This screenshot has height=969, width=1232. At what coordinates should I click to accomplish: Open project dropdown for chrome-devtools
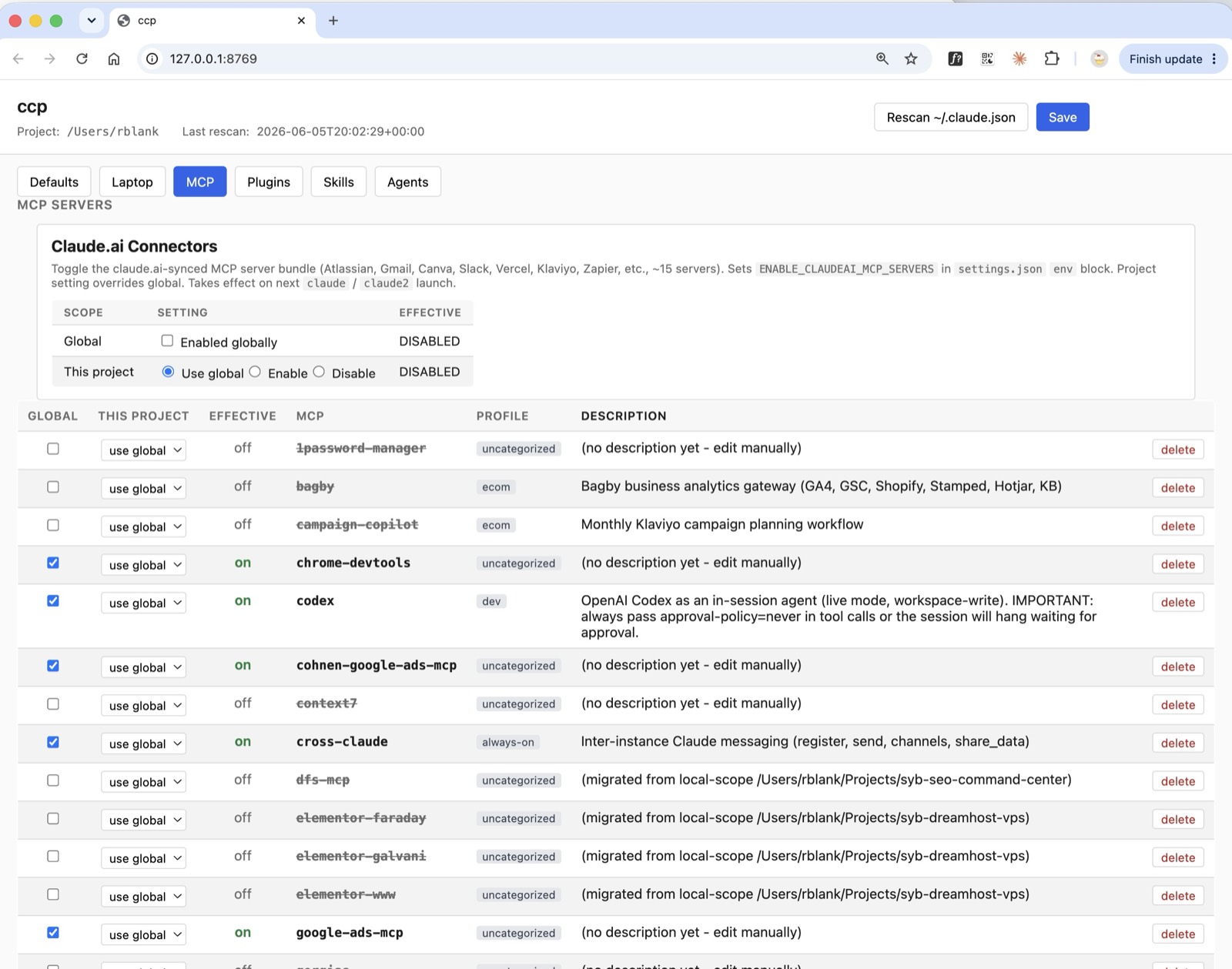144,564
